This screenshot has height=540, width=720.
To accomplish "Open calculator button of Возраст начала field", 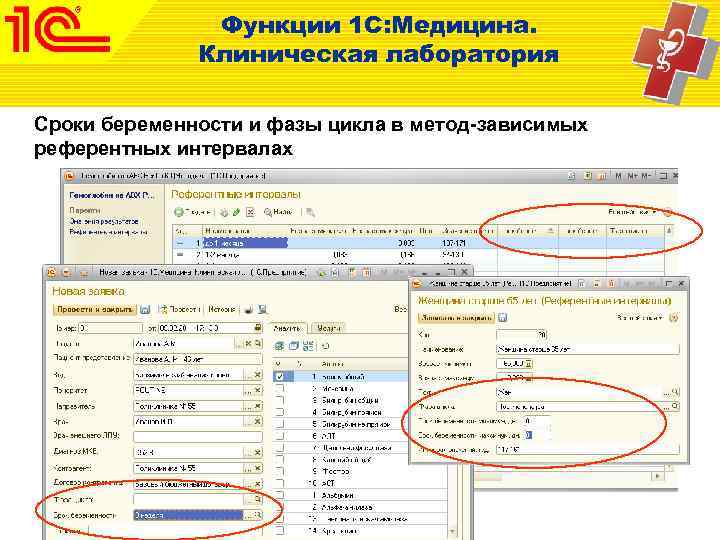I will [529, 364].
